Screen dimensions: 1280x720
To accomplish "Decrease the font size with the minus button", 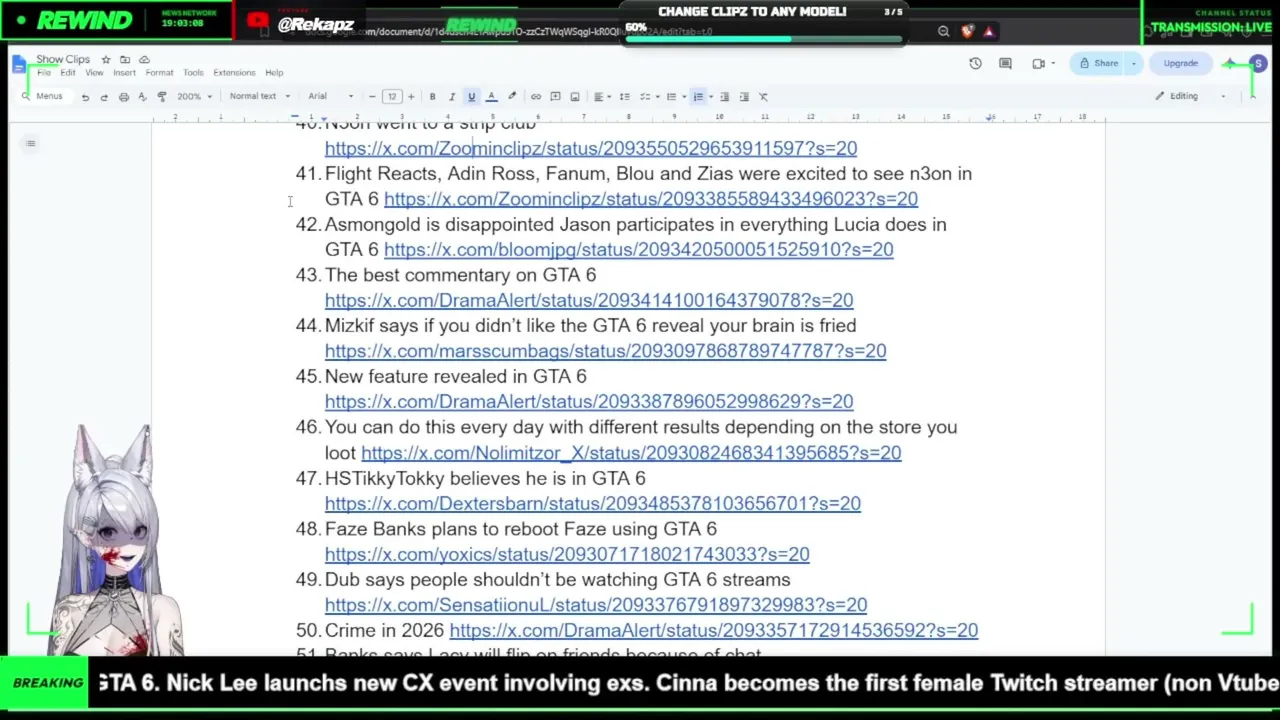I will pos(372,97).
